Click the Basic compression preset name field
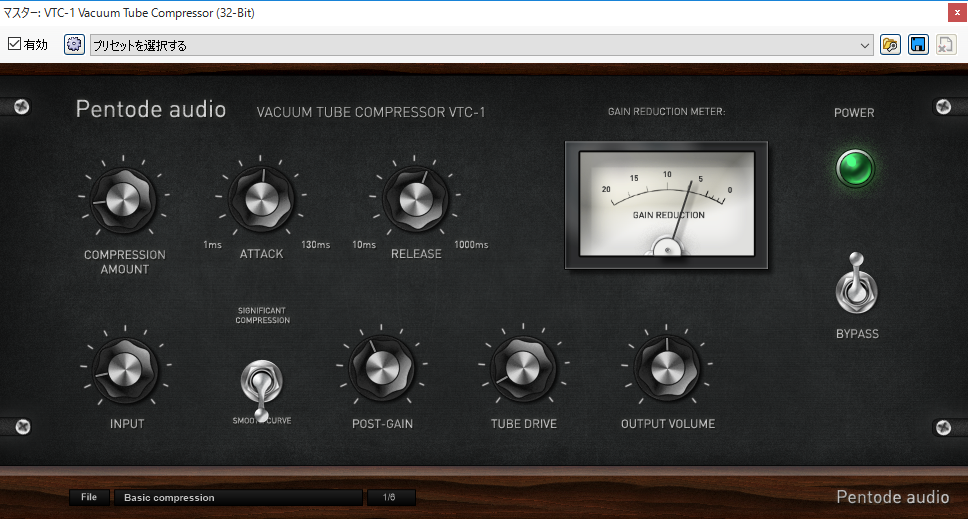This screenshot has width=968, height=519. [238, 497]
